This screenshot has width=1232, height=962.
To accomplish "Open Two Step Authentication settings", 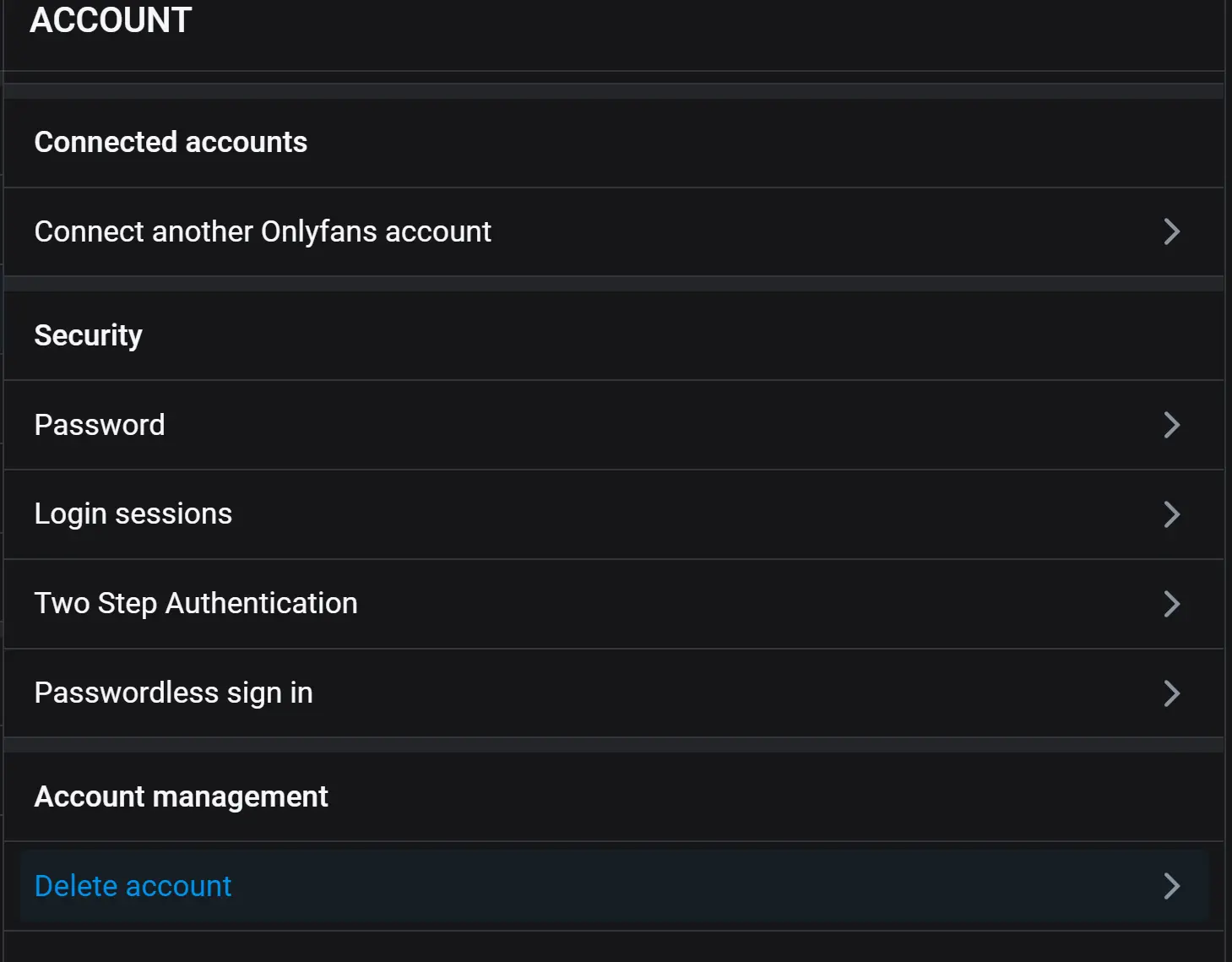I will [196, 604].
